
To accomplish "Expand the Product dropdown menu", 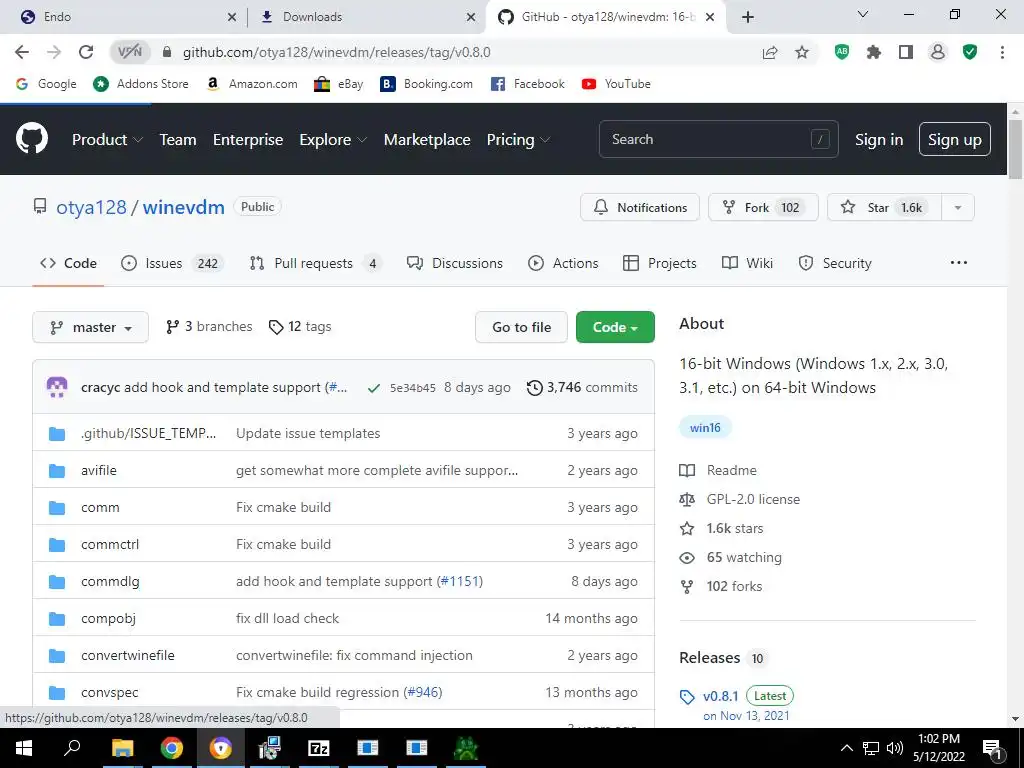I will point(107,139).
